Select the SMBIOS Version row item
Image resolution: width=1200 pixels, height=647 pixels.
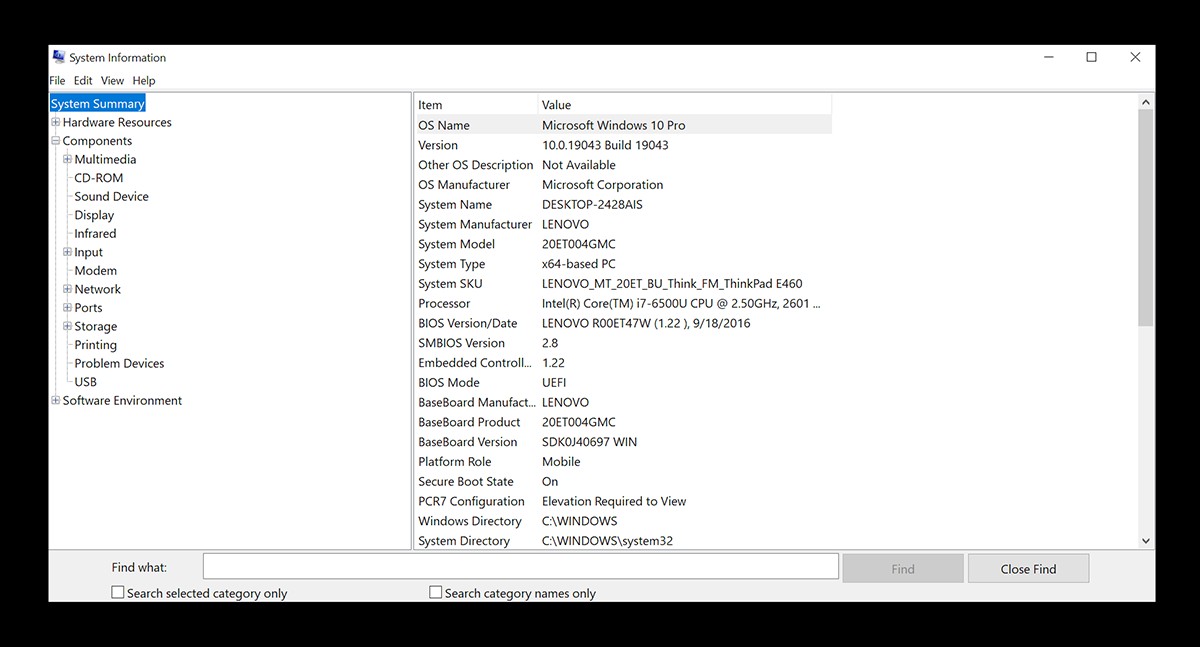pyautogui.click(x=461, y=343)
